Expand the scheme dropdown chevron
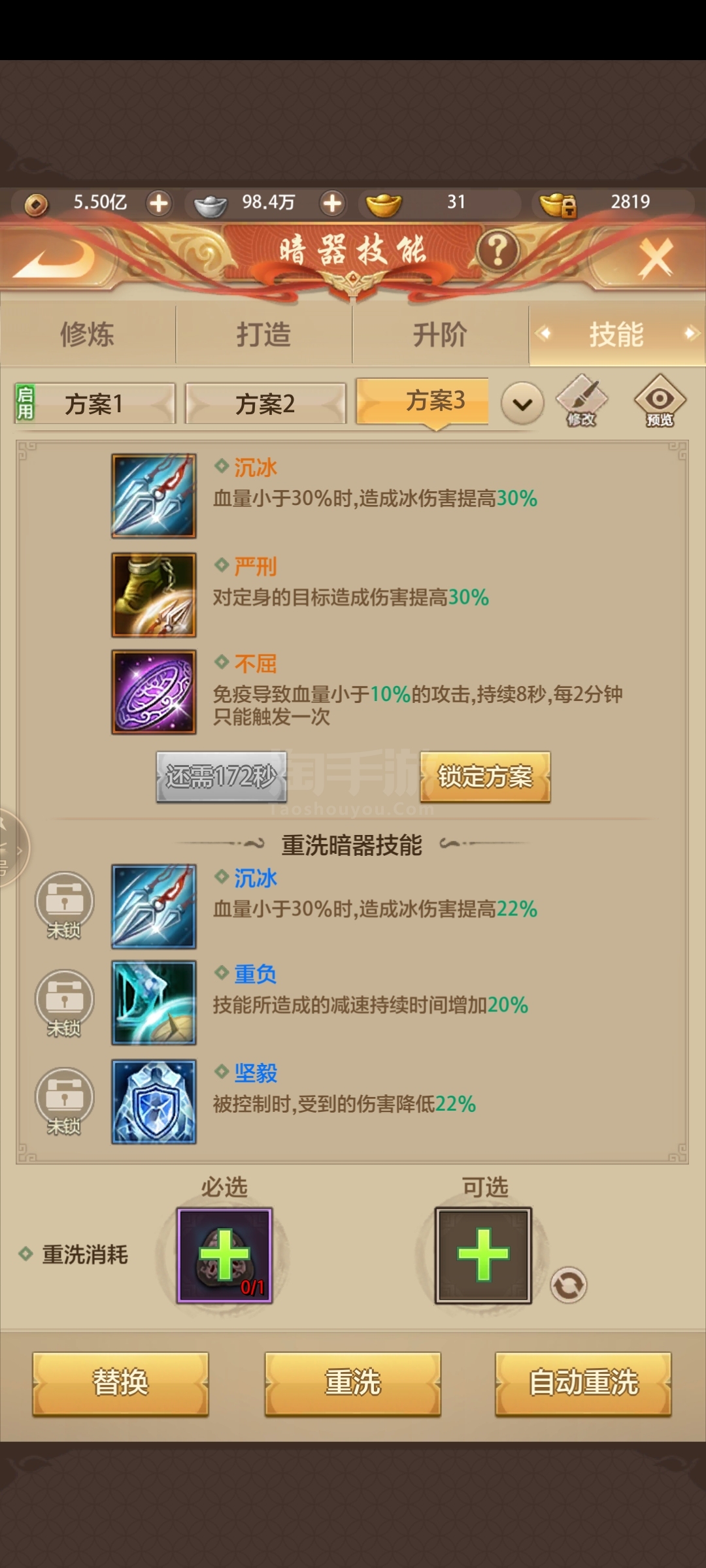The height and width of the screenshot is (1568, 706). tap(522, 403)
